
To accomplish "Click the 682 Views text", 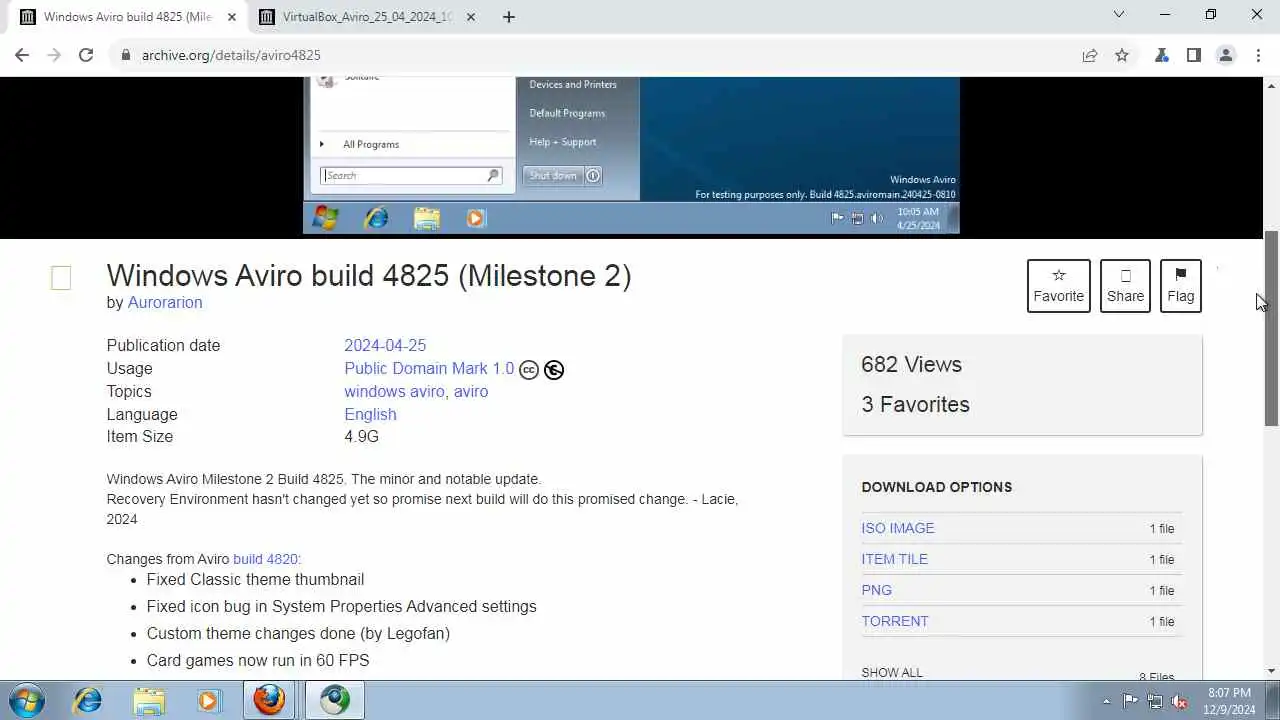I will pyautogui.click(x=911, y=364).
